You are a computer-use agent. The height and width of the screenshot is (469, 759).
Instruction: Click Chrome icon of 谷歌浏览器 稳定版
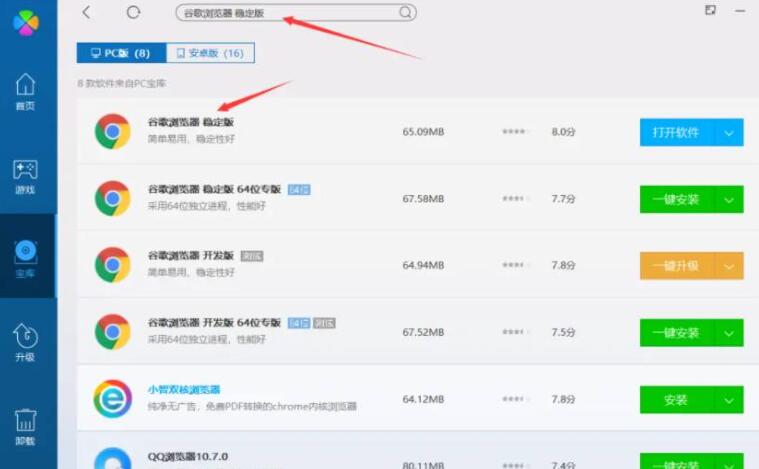pyautogui.click(x=112, y=132)
